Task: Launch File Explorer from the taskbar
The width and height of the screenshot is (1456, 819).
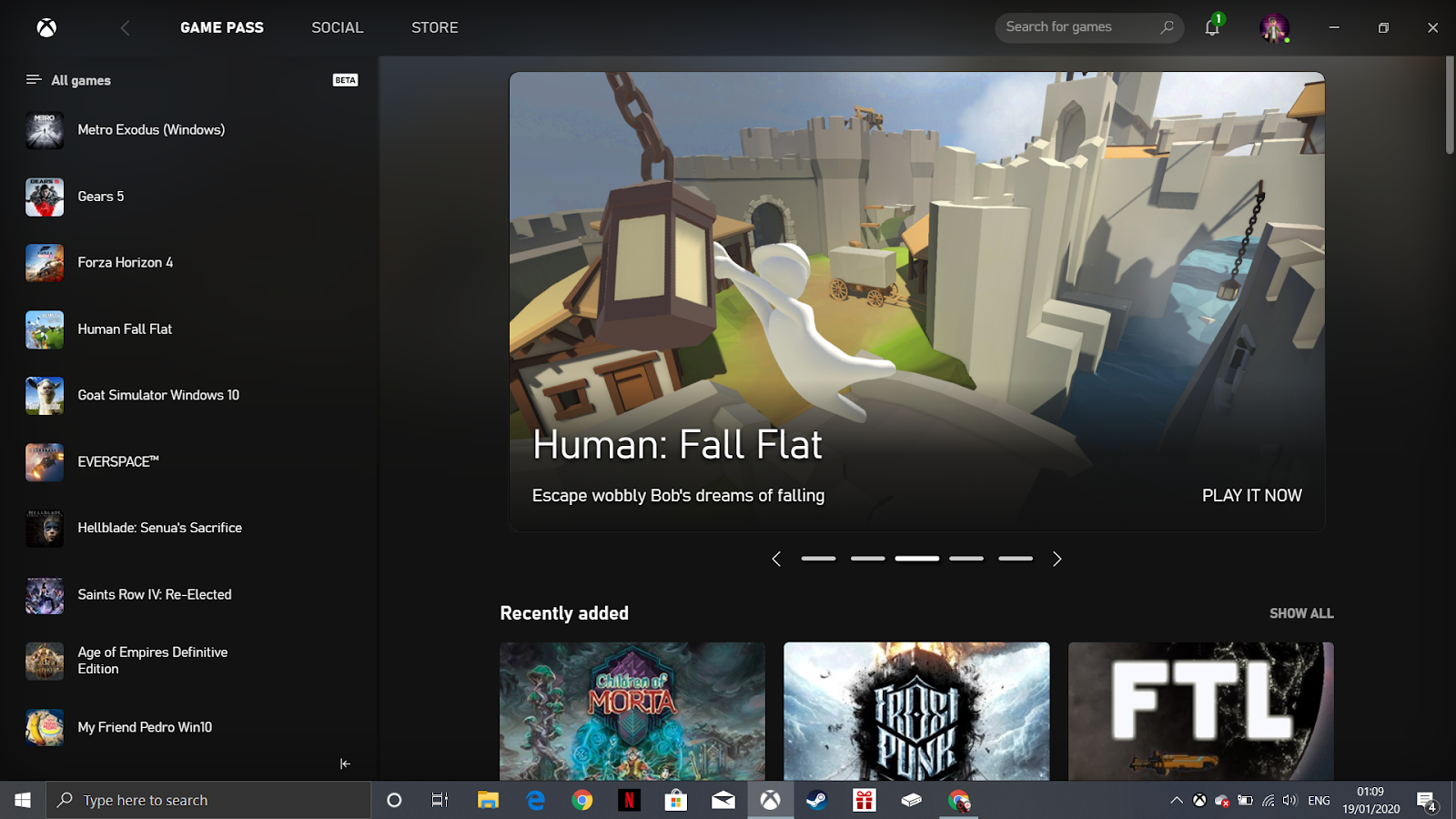Action: [x=488, y=800]
